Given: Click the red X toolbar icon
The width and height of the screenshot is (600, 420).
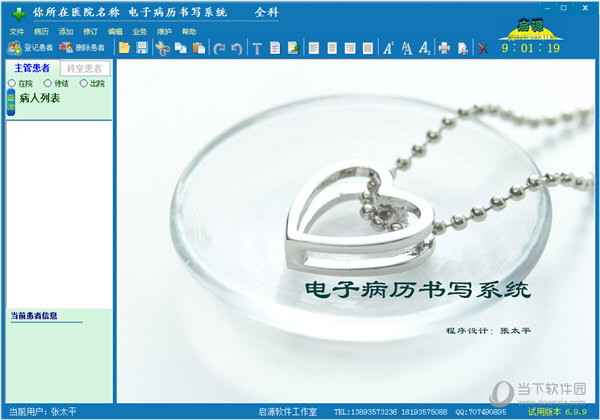Looking at the screenshot, I should coord(483,49).
